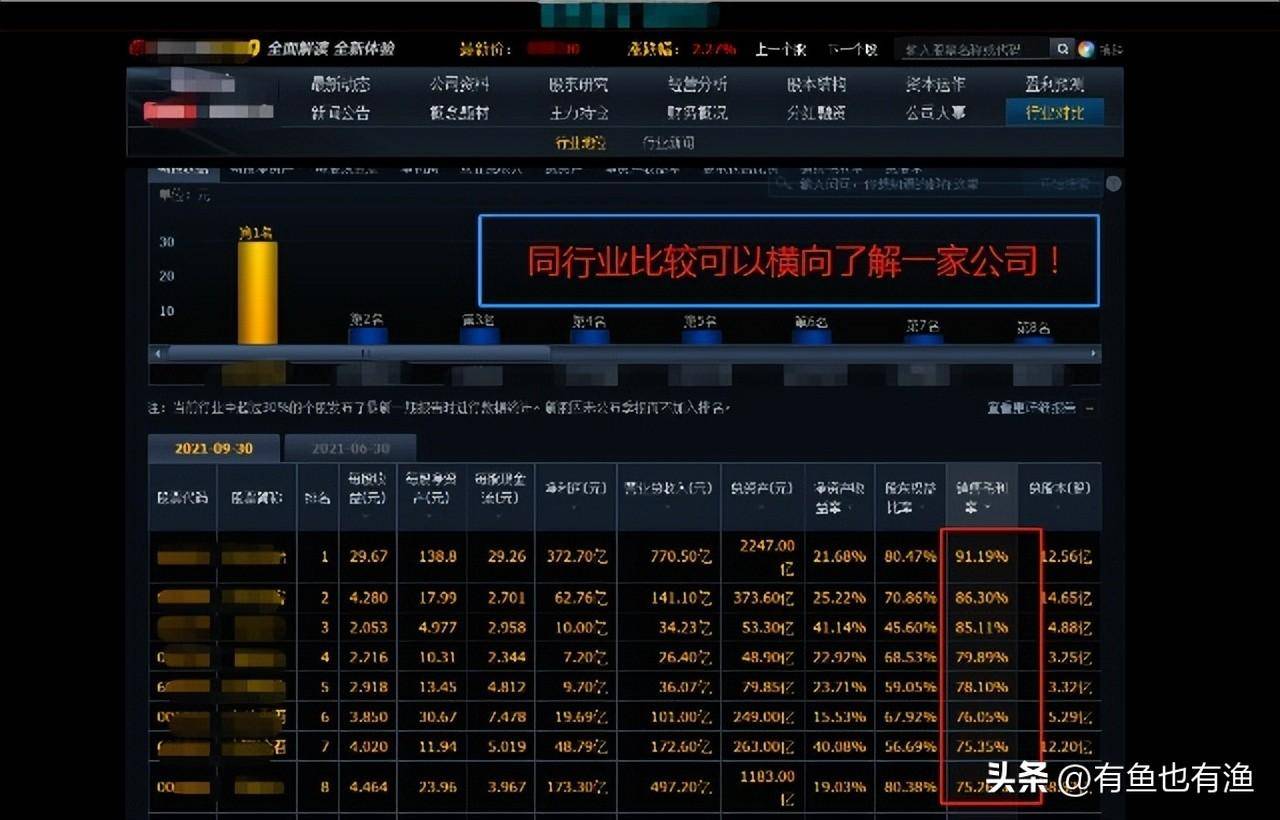Viewport: 1280px width, 820px height.
Task: Select the highlighted 行业对比 tab
Action: click(1055, 113)
